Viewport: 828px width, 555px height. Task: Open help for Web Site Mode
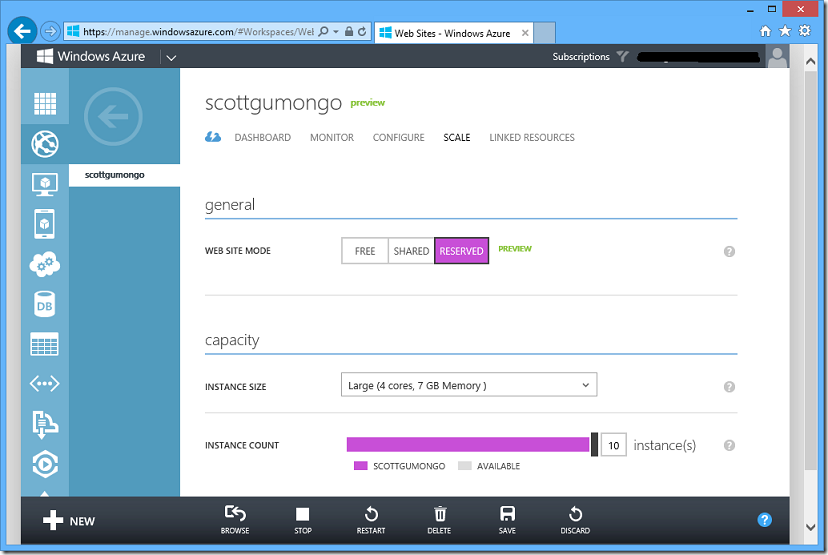tap(729, 251)
